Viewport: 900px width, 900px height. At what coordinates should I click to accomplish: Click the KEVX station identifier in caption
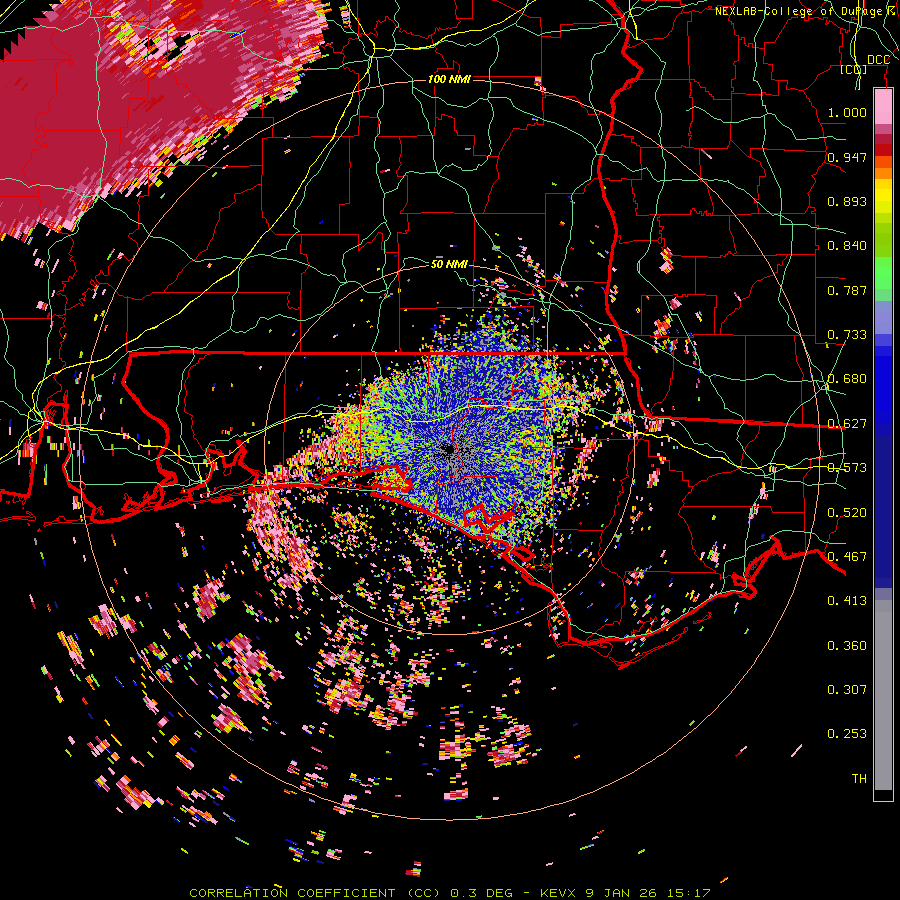pyautogui.click(x=559, y=893)
